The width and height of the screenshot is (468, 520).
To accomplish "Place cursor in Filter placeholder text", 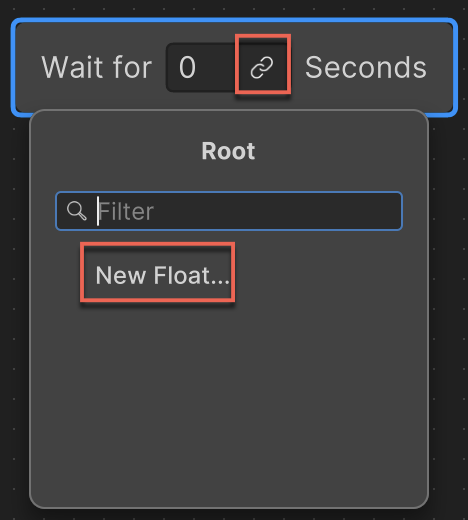I will point(127,211).
